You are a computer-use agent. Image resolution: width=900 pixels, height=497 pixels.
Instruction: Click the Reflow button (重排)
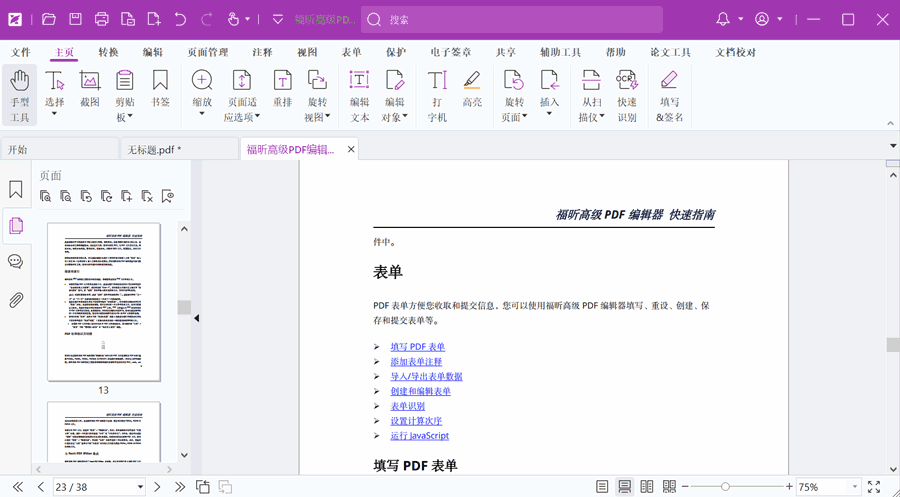282,89
